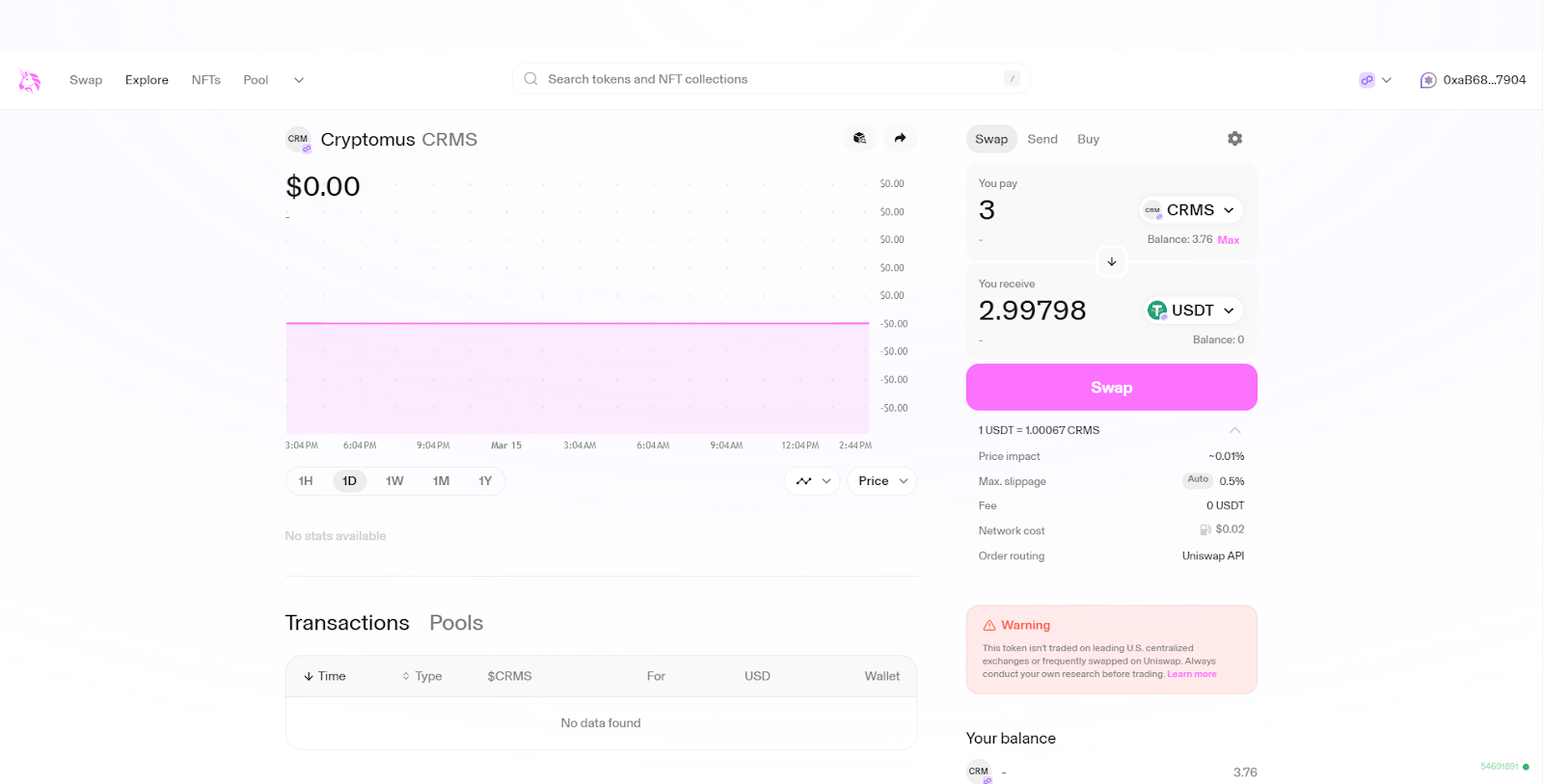Click the share arrow icon
The image size is (1543, 784).
pos(900,138)
